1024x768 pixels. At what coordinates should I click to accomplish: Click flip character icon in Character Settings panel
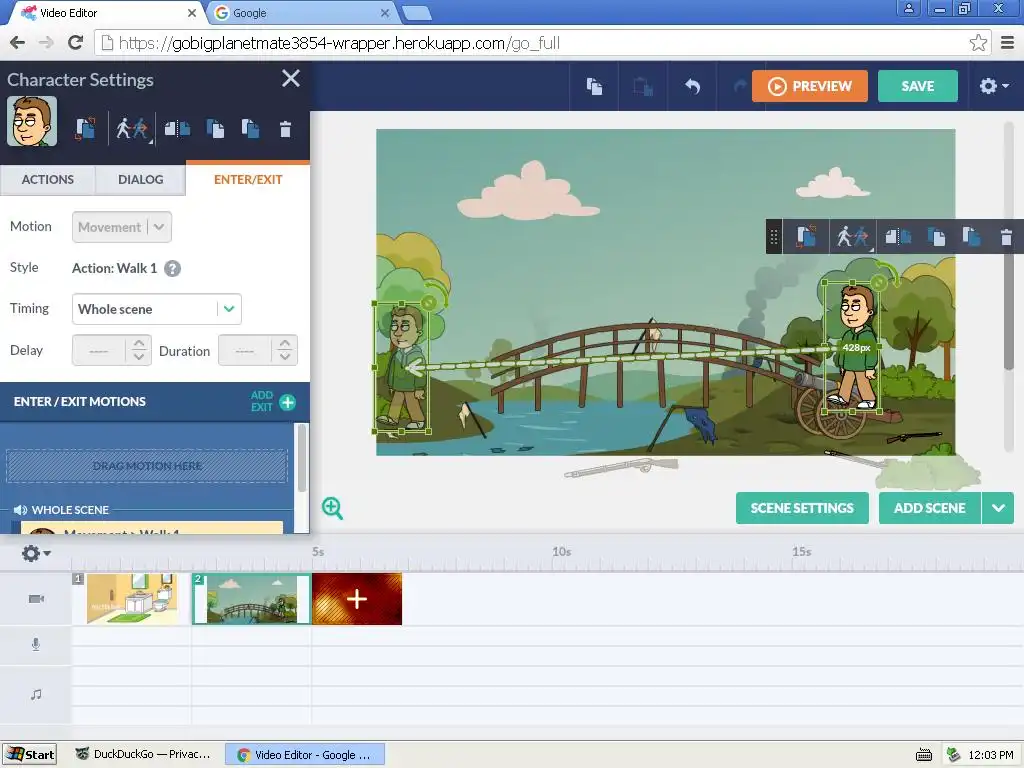tap(177, 129)
